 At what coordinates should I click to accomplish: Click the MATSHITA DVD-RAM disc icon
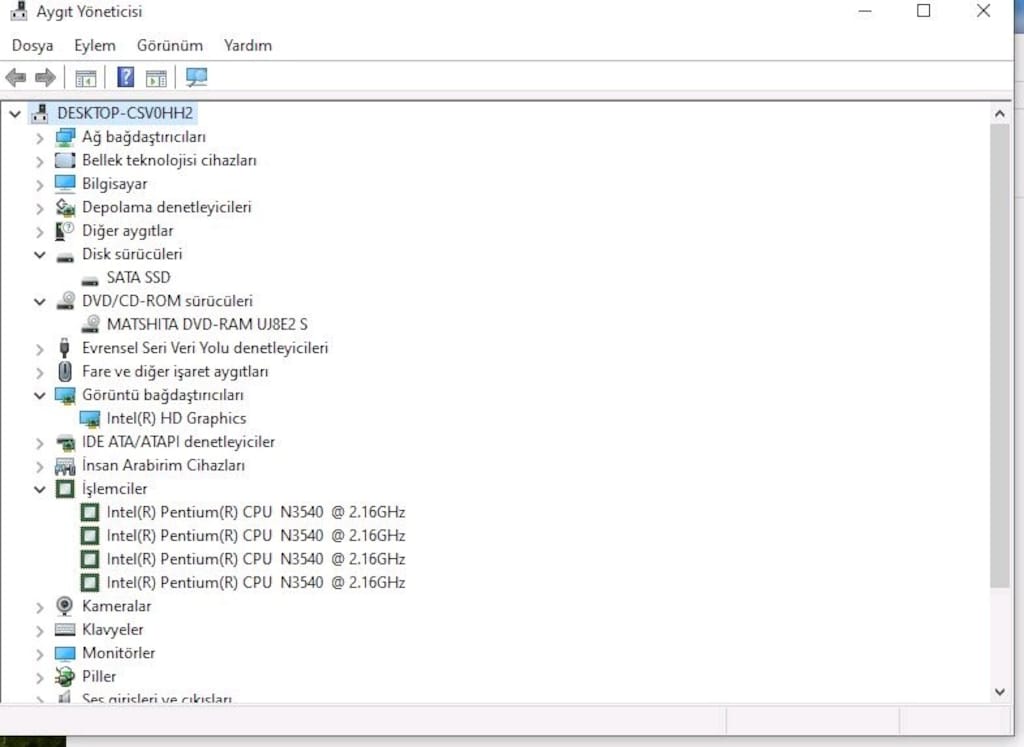tap(90, 325)
